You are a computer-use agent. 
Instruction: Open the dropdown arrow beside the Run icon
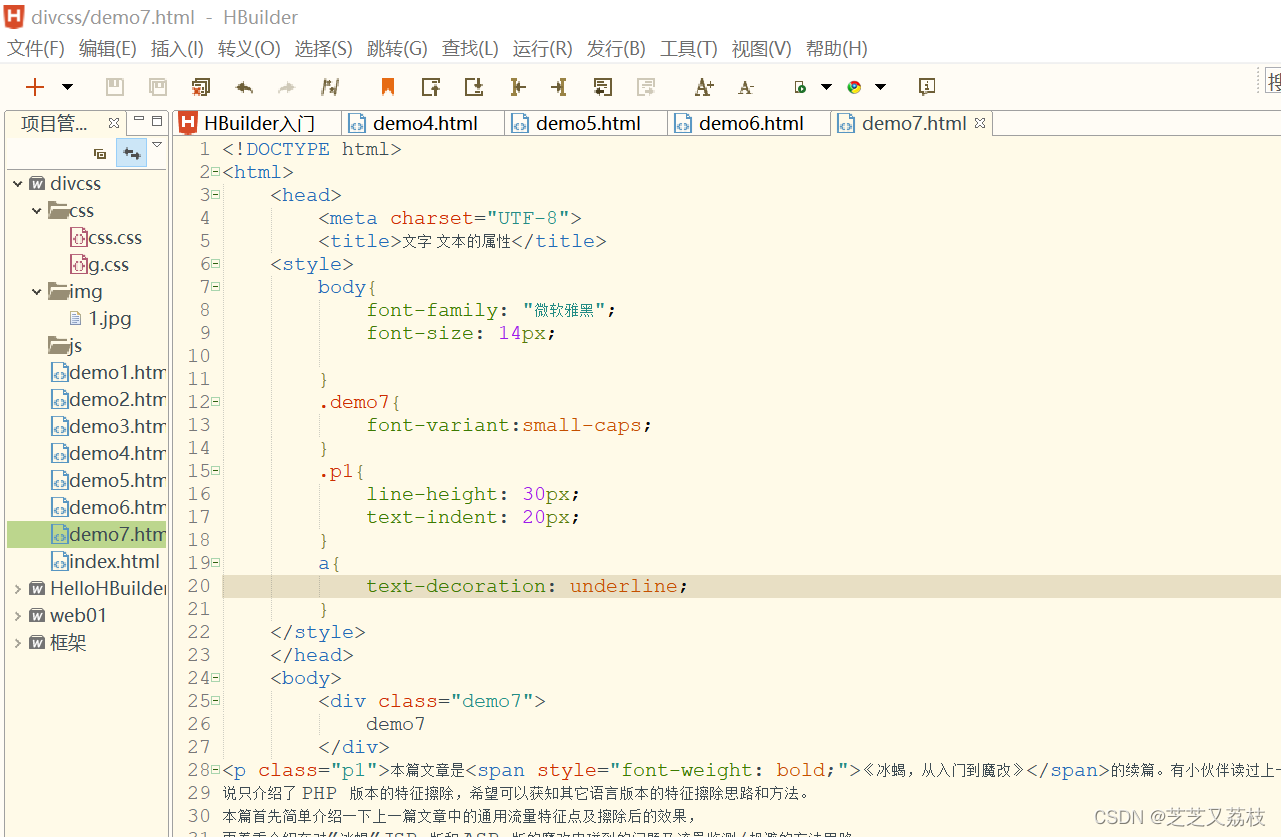(826, 87)
